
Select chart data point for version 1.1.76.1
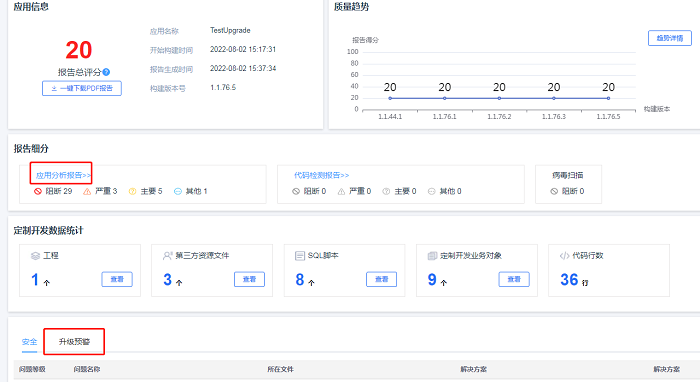[445, 98]
